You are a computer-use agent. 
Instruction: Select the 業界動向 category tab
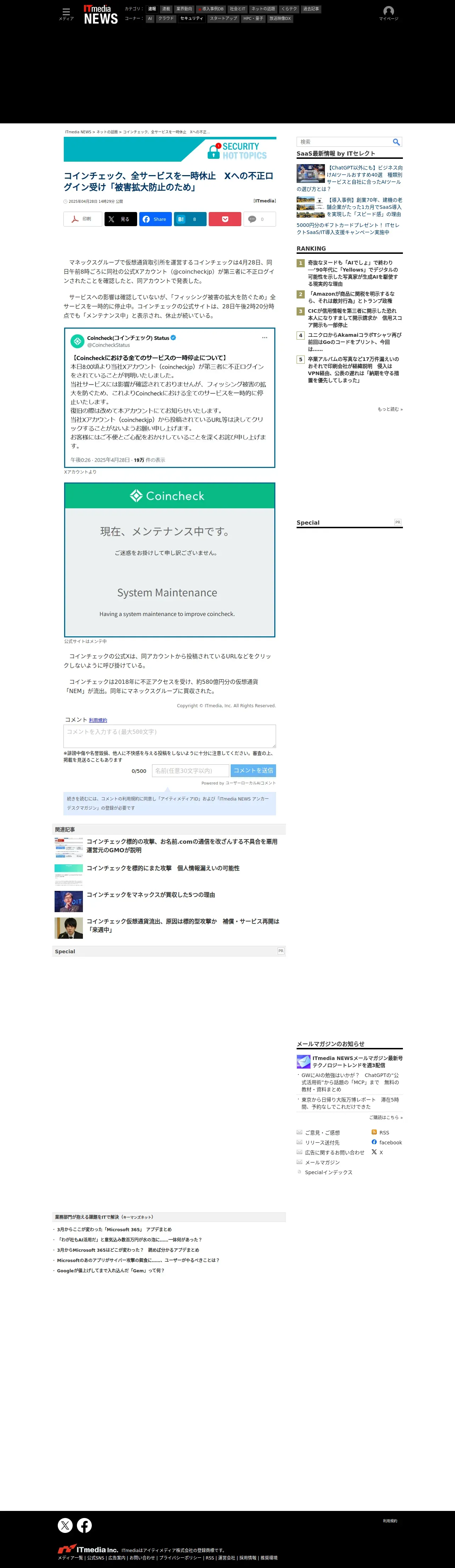click(184, 9)
